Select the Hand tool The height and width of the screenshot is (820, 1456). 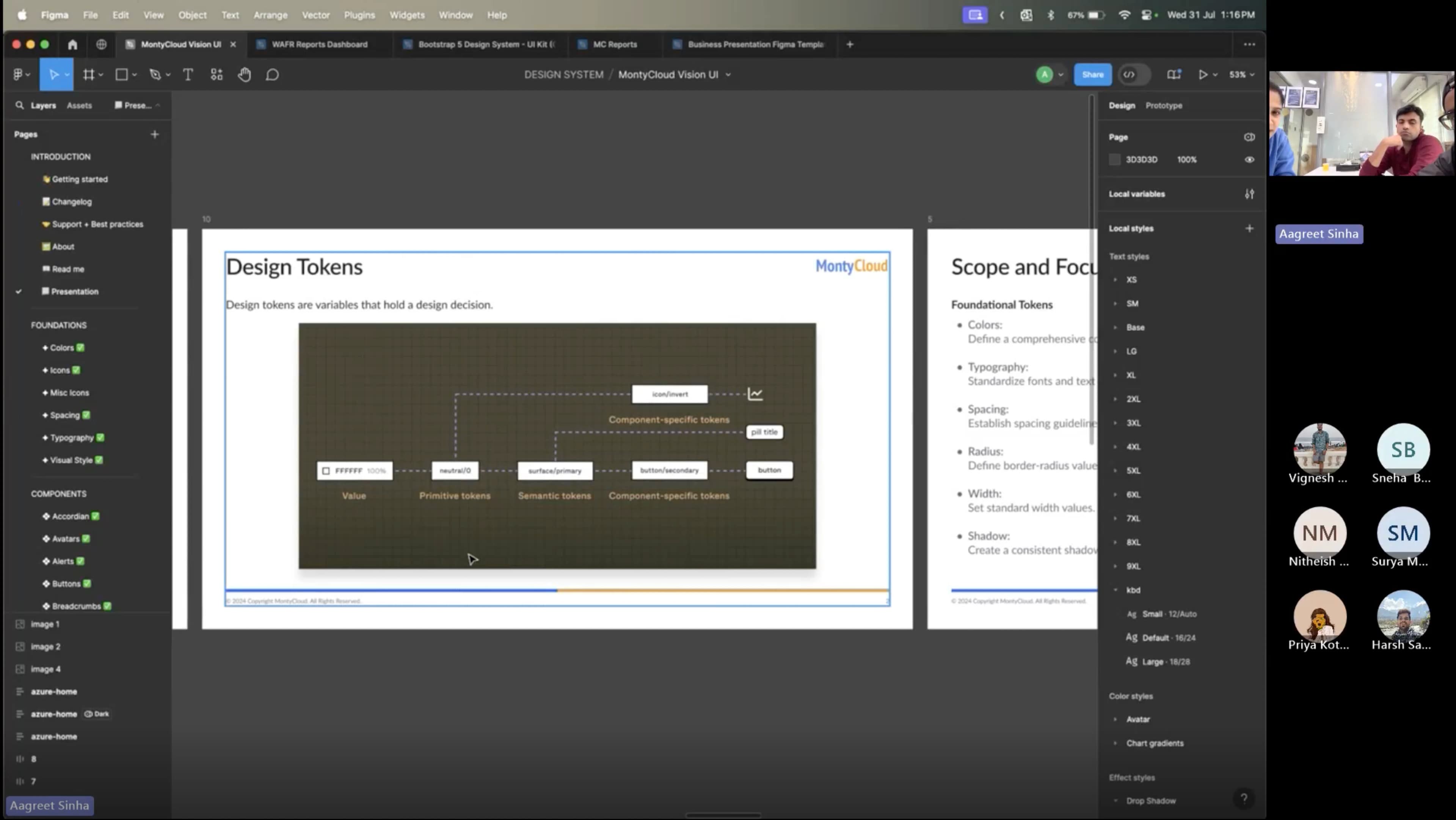(x=244, y=75)
